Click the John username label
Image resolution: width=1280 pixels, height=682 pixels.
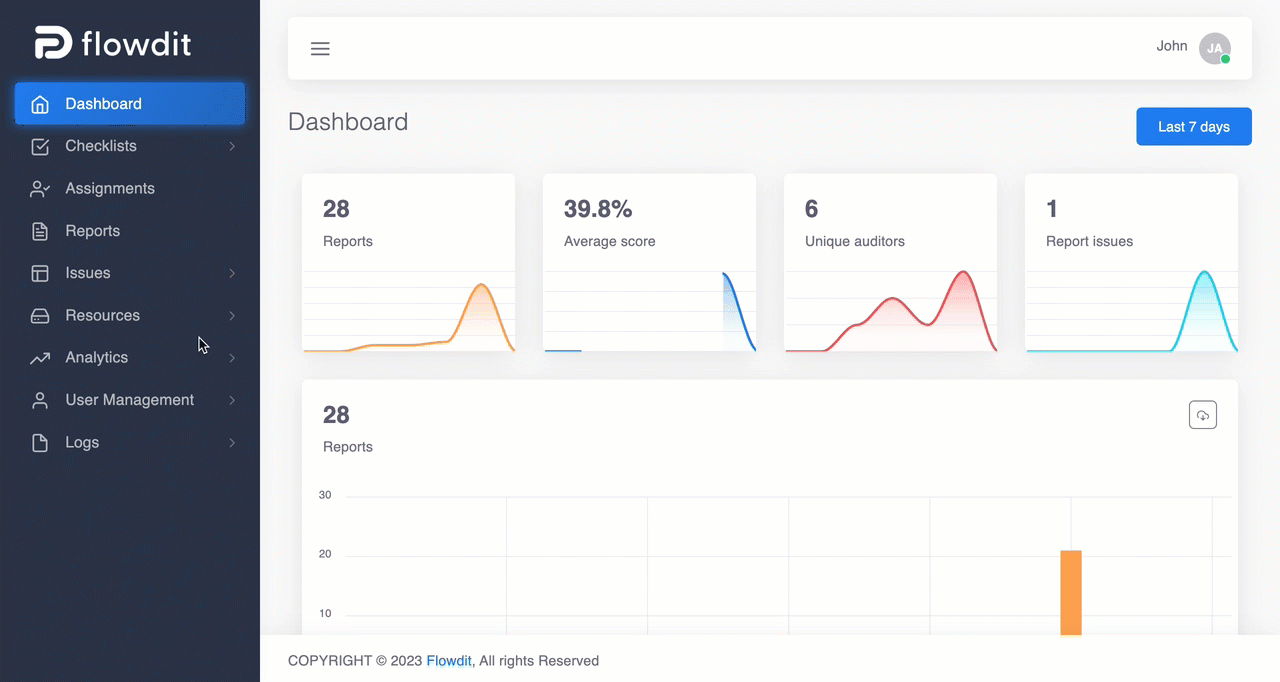coord(1172,46)
